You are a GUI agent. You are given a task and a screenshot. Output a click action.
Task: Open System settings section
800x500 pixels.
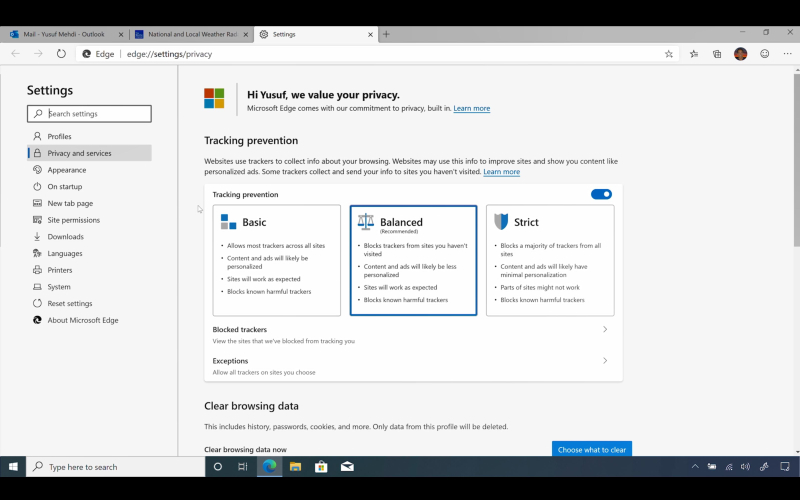(89, 287)
